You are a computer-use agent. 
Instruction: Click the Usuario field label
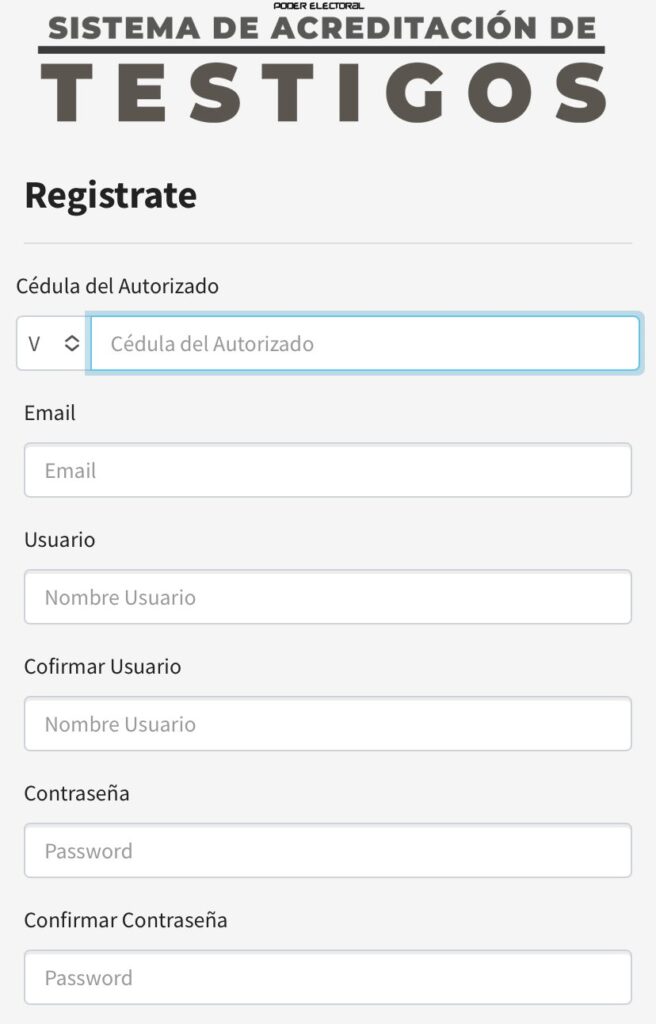point(59,539)
